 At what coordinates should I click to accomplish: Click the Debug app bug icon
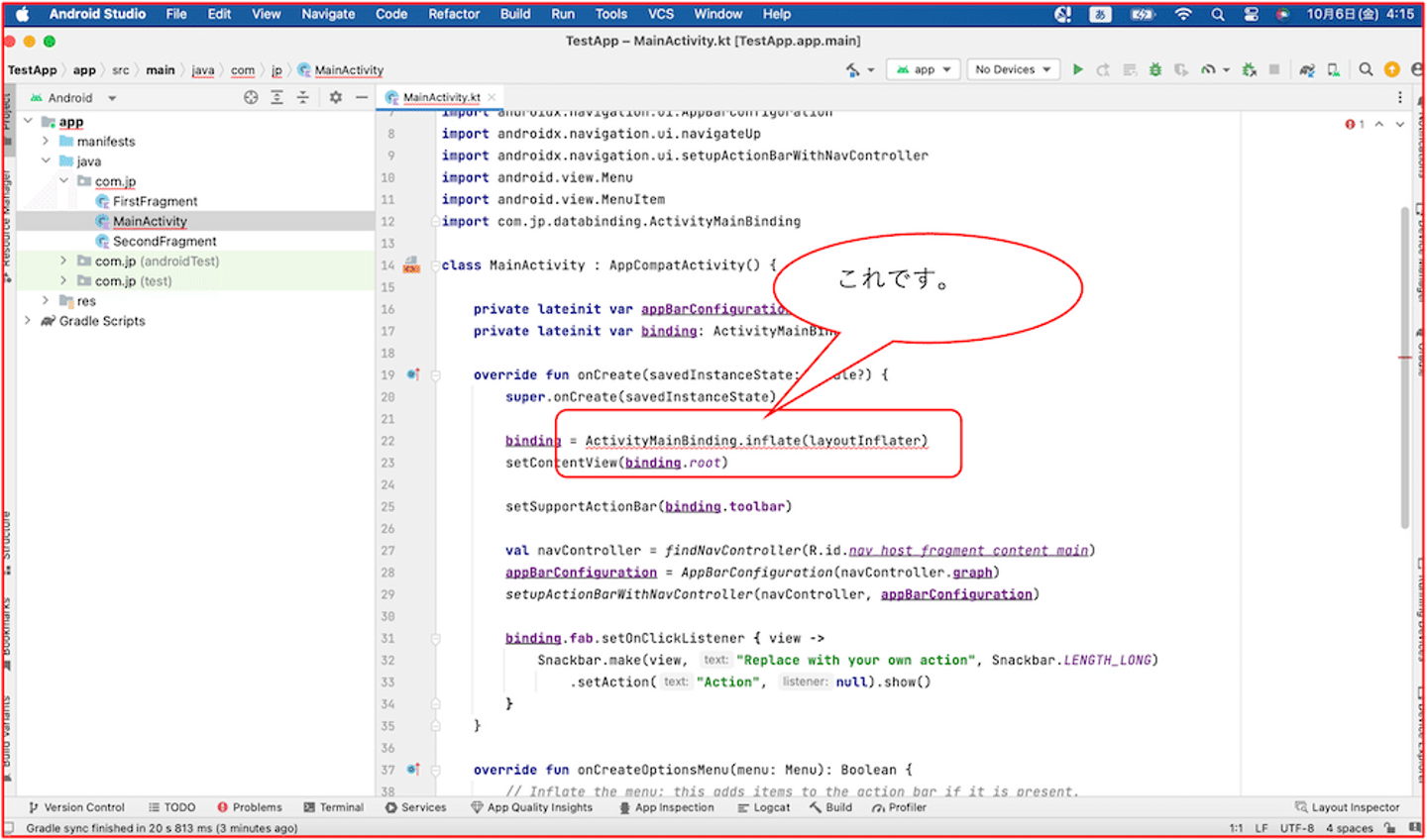1154,69
